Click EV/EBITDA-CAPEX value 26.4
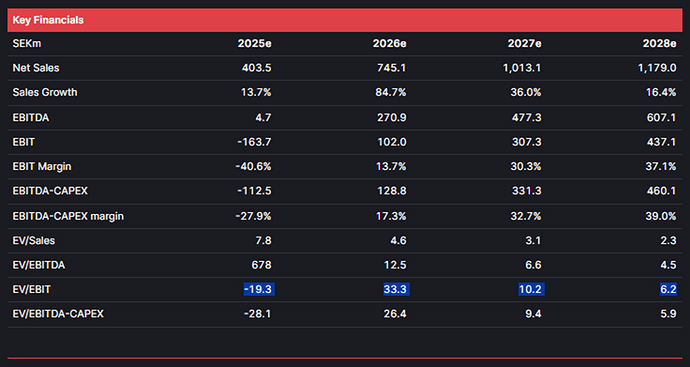Viewport: 690px width, 367px height. 395,314
